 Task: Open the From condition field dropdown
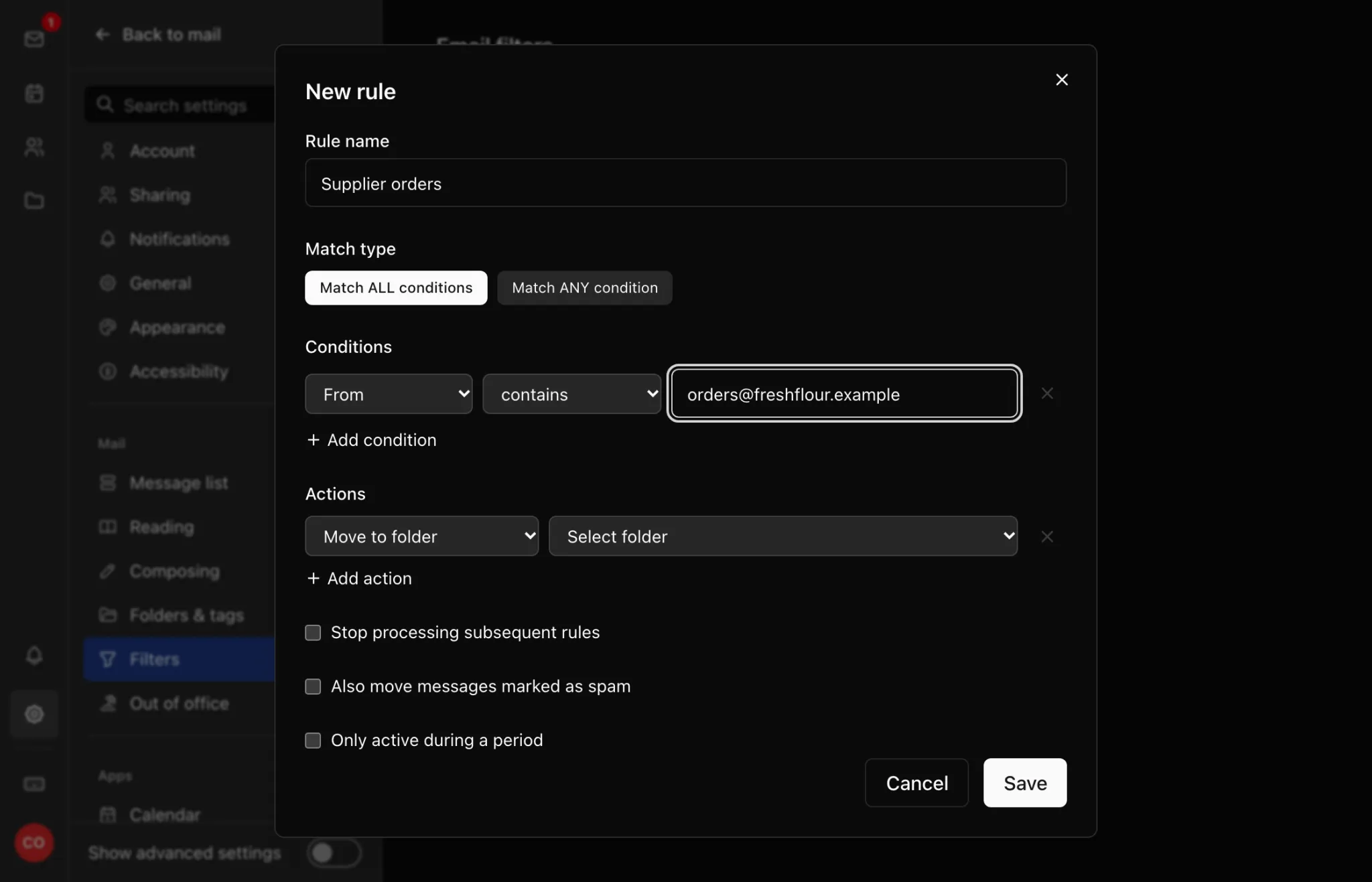pos(389,394)
